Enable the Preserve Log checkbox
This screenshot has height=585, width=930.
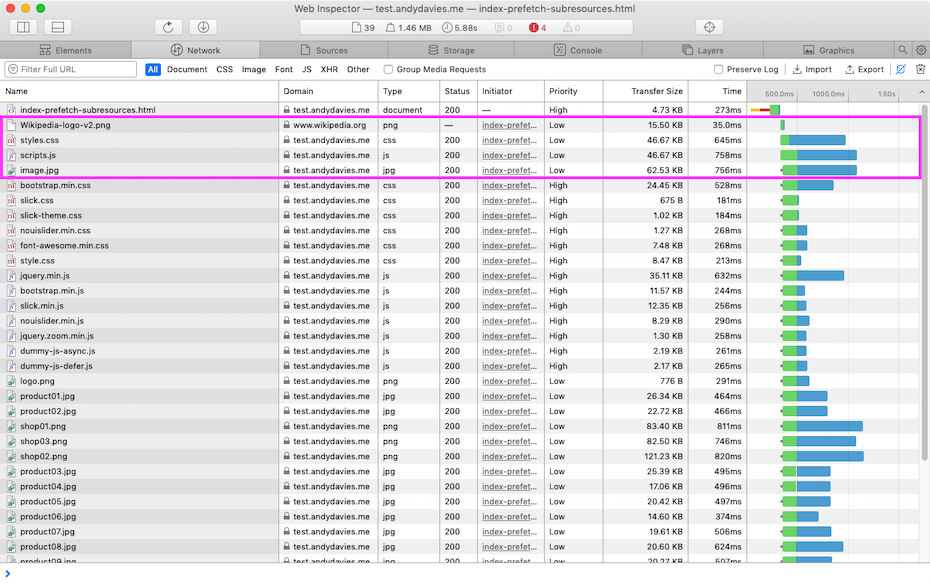(718, 69)
